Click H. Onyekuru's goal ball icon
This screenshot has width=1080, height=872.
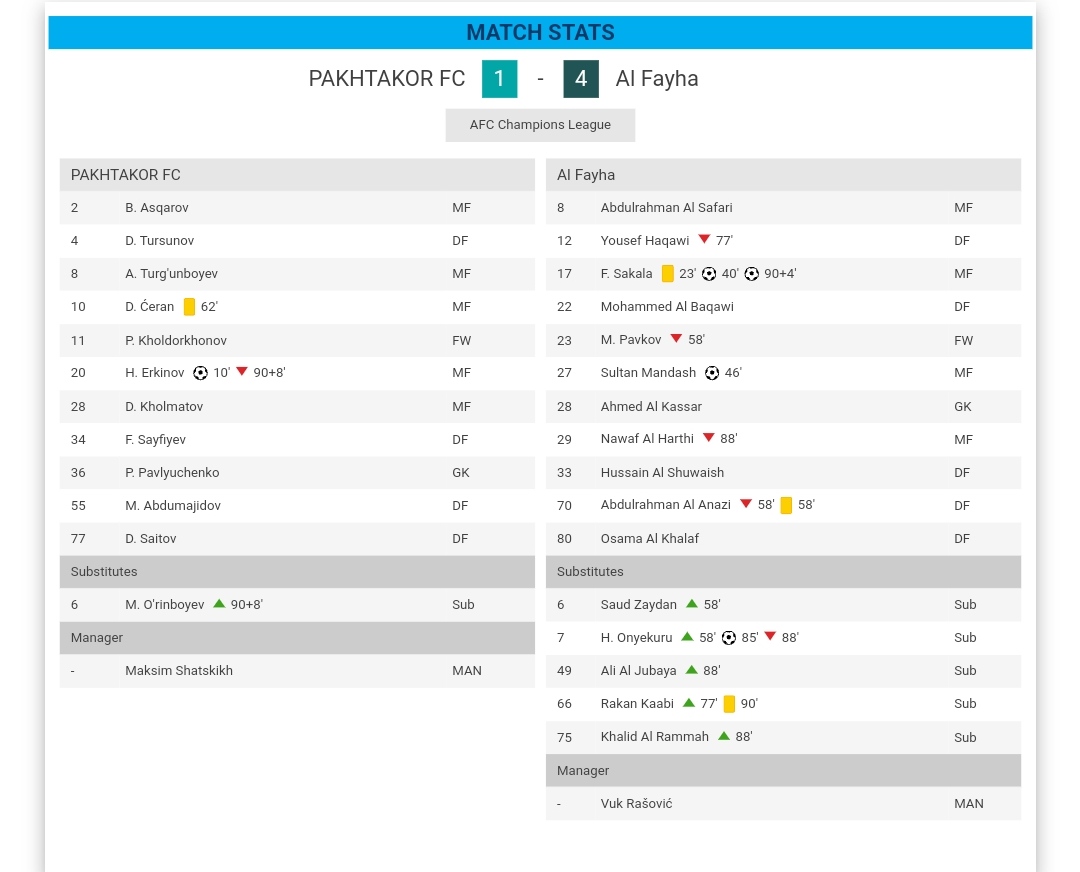(729, 638)
